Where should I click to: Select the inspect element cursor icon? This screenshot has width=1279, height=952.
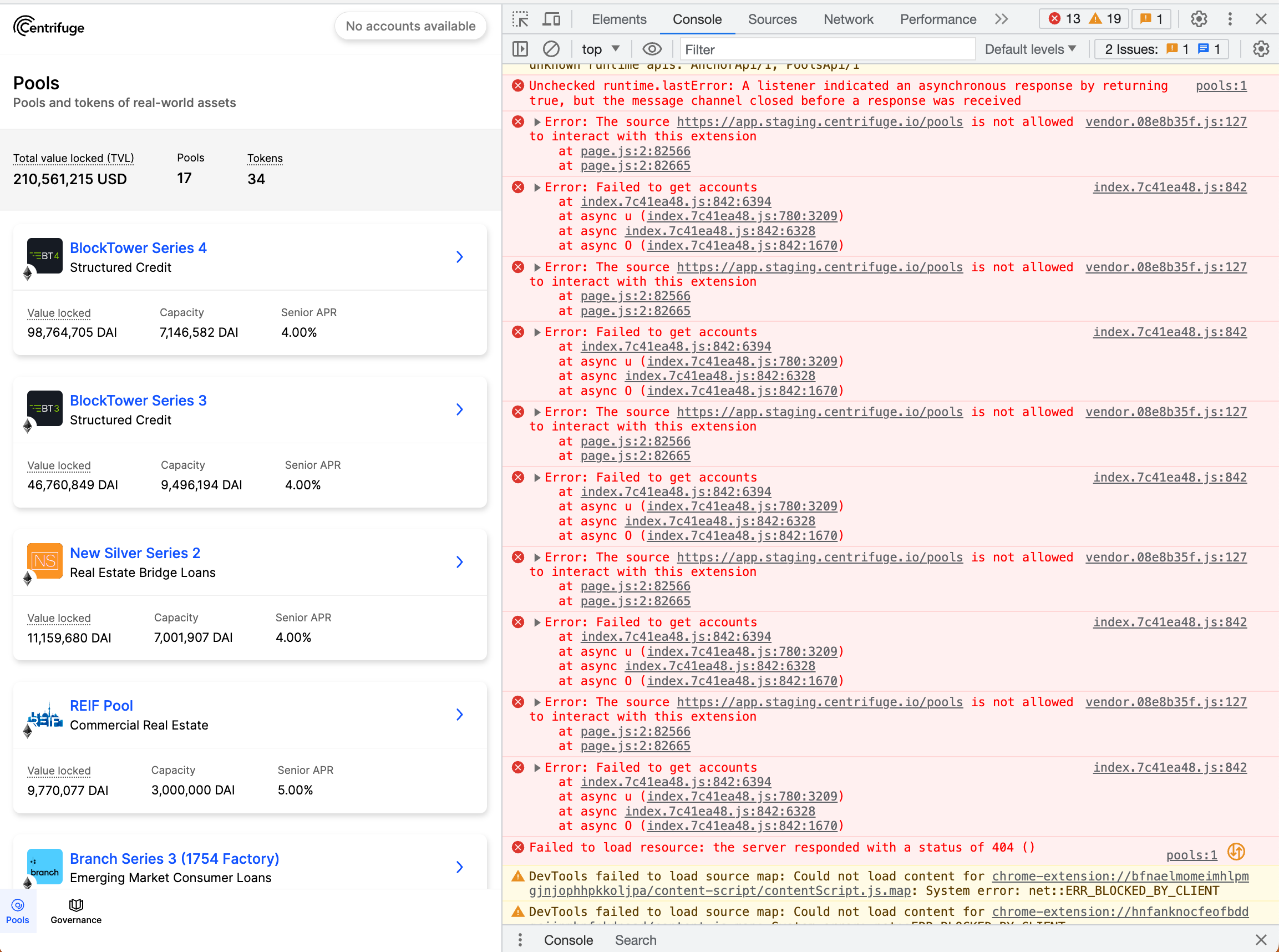coord(520,19)
